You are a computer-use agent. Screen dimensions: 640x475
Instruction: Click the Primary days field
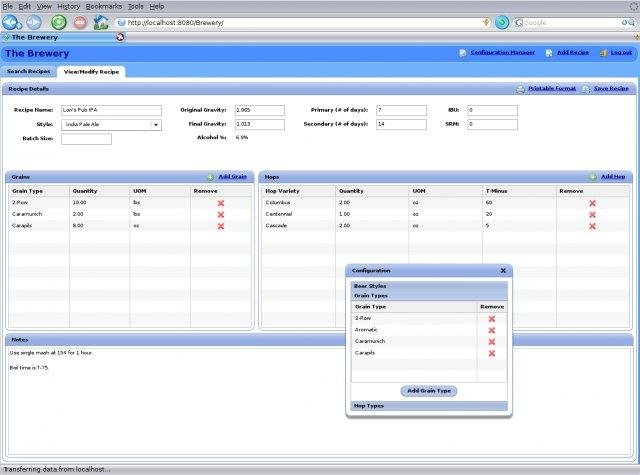pos(401,110)
